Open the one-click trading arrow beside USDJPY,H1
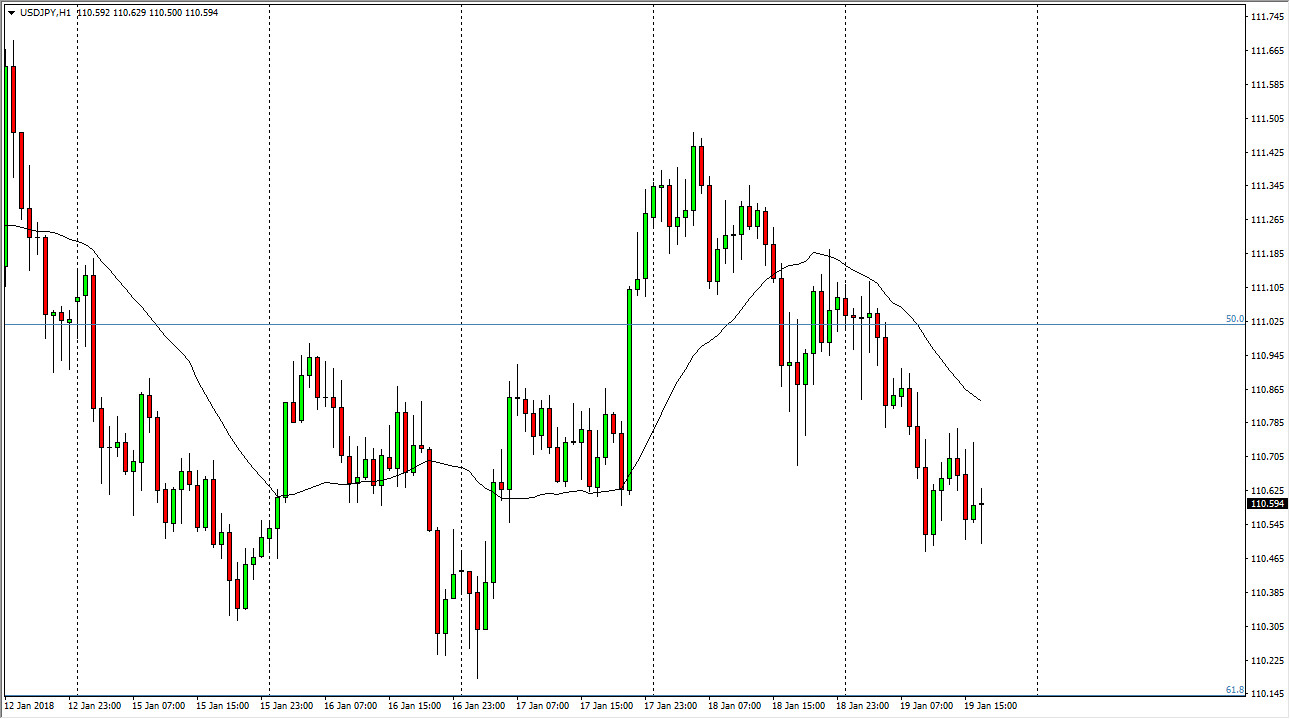The height and width of the screenshot is (719, 1290). coord(11,13)
